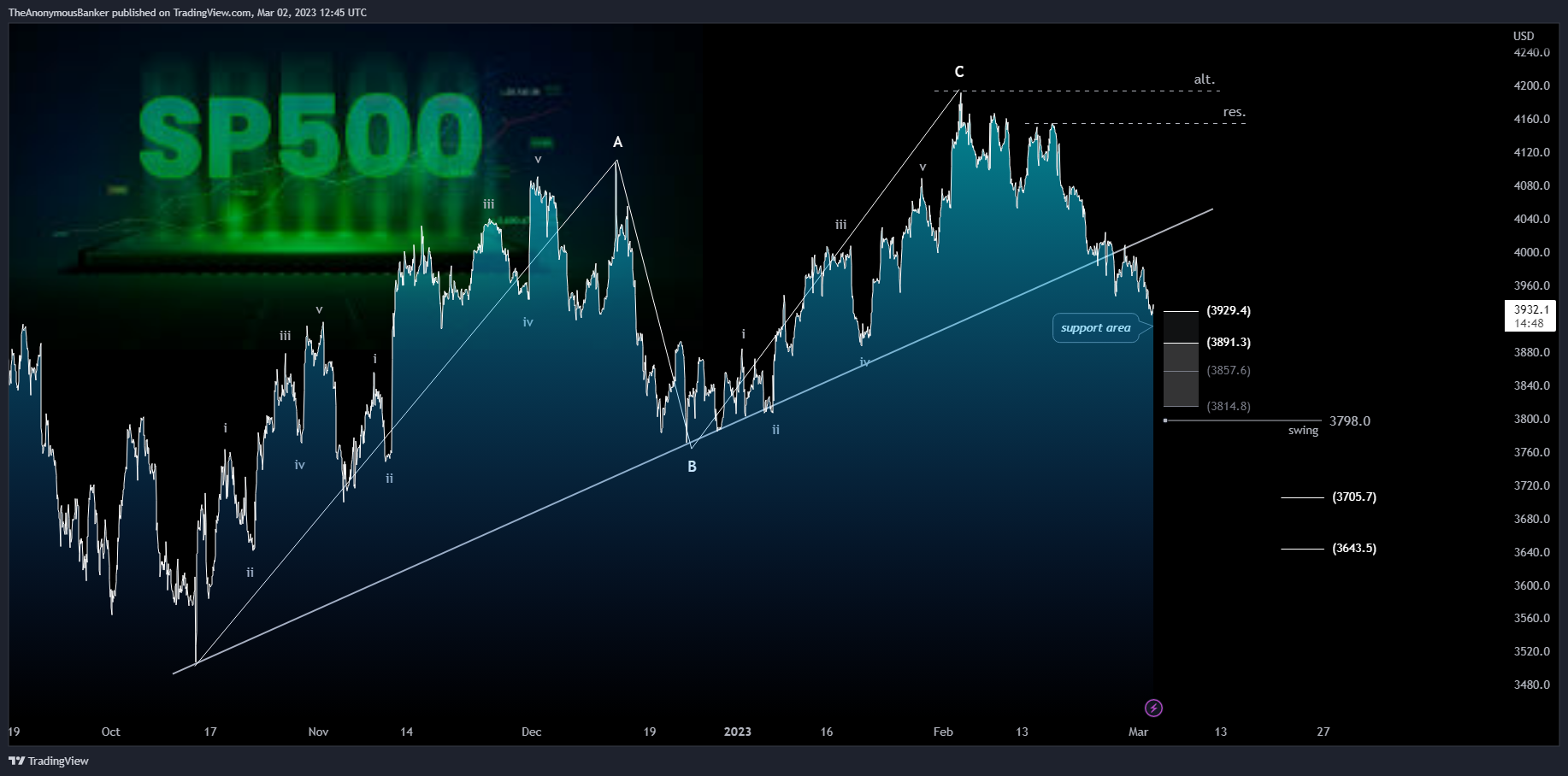Click the 4160.0 price axis value
The width and height of the screenshot is (1568, 776).
[x=1531, y=119]
